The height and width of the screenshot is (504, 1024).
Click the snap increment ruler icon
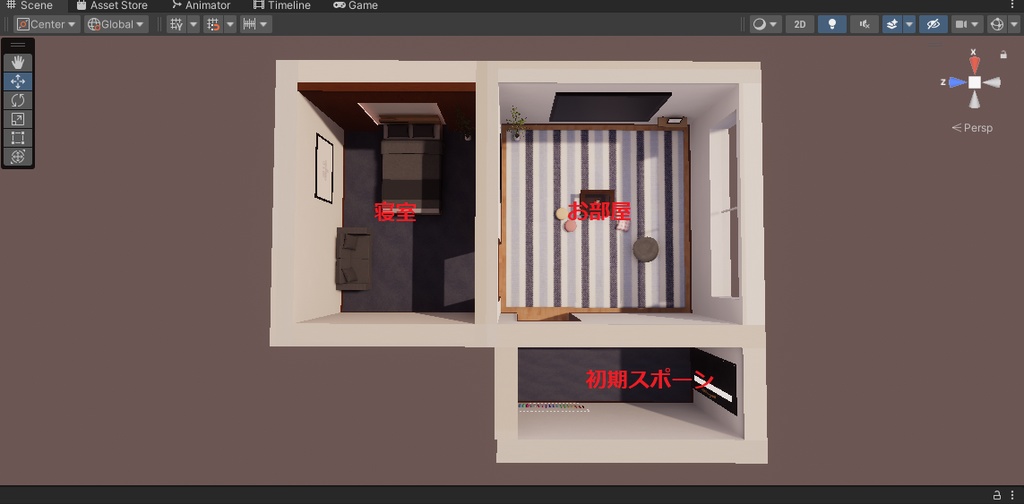tap(249, 24)
